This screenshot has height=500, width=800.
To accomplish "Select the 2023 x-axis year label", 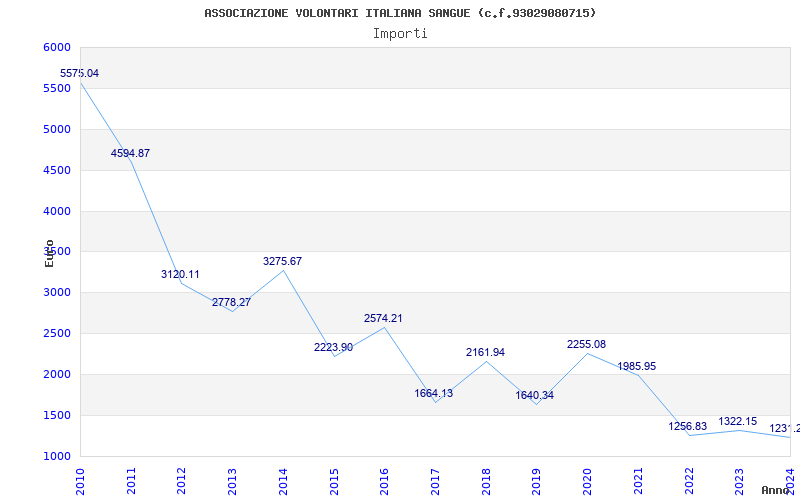I will (740, 481).
